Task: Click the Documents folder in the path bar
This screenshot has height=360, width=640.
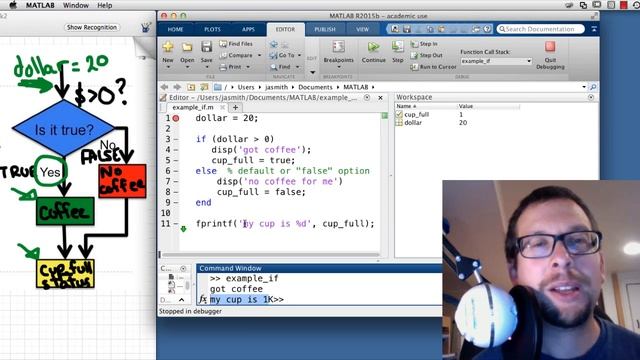Action: pos(315,87)
